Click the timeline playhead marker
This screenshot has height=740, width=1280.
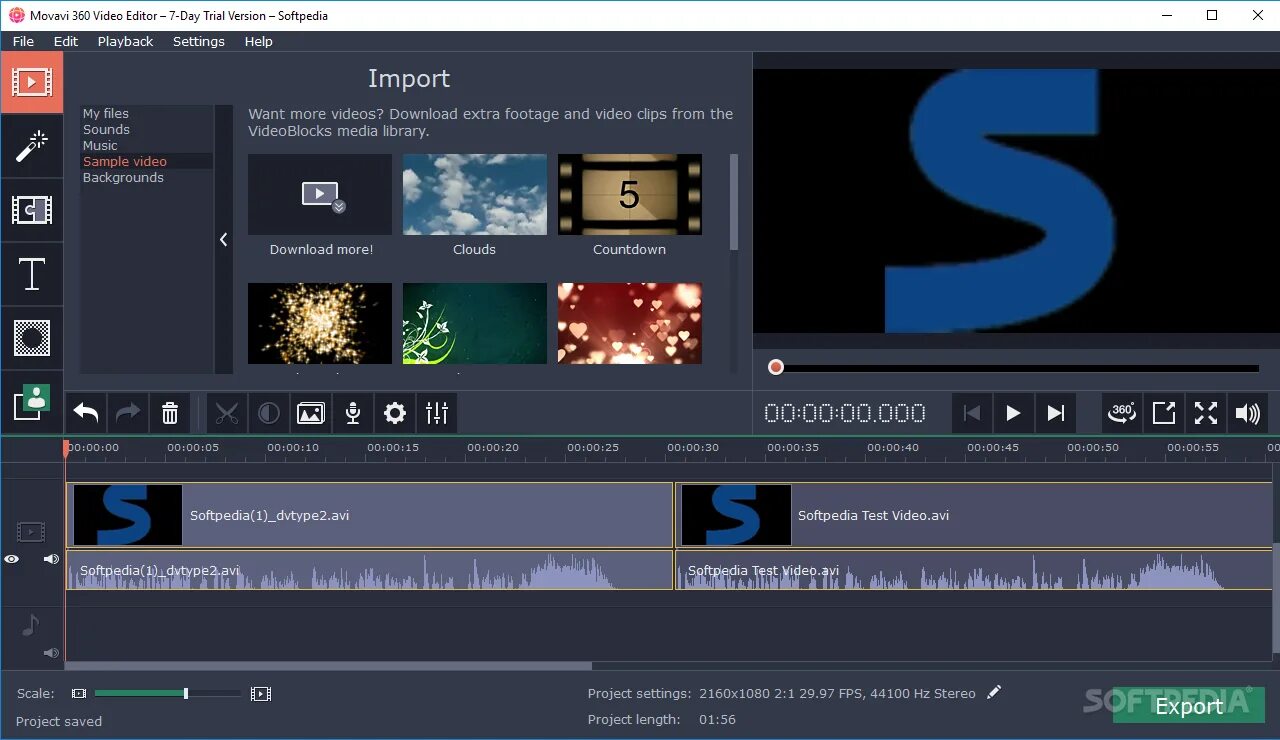(66, 449)
